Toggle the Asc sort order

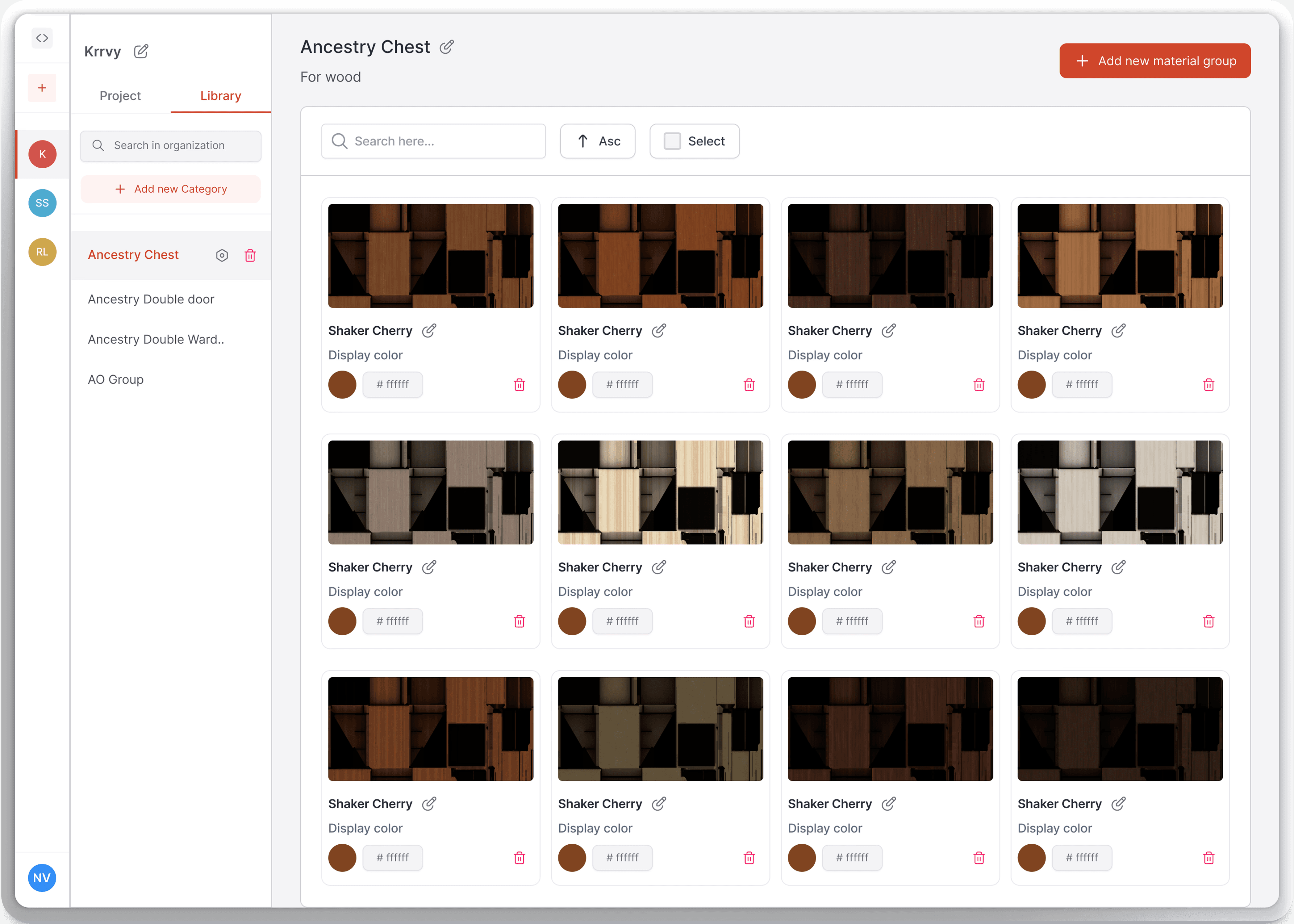point(597,141)
